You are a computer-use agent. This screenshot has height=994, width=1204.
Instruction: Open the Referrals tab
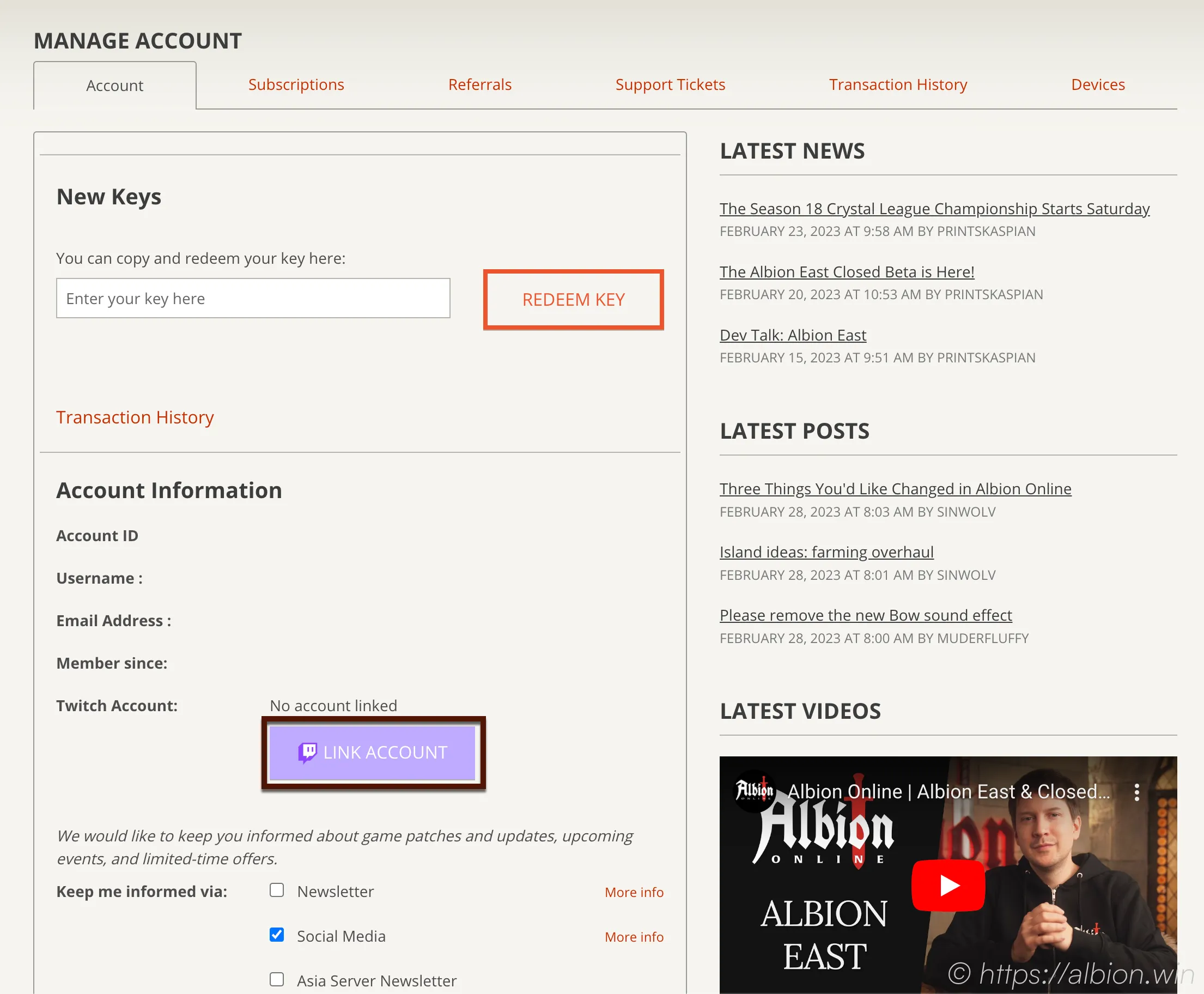tap(480, 85)
